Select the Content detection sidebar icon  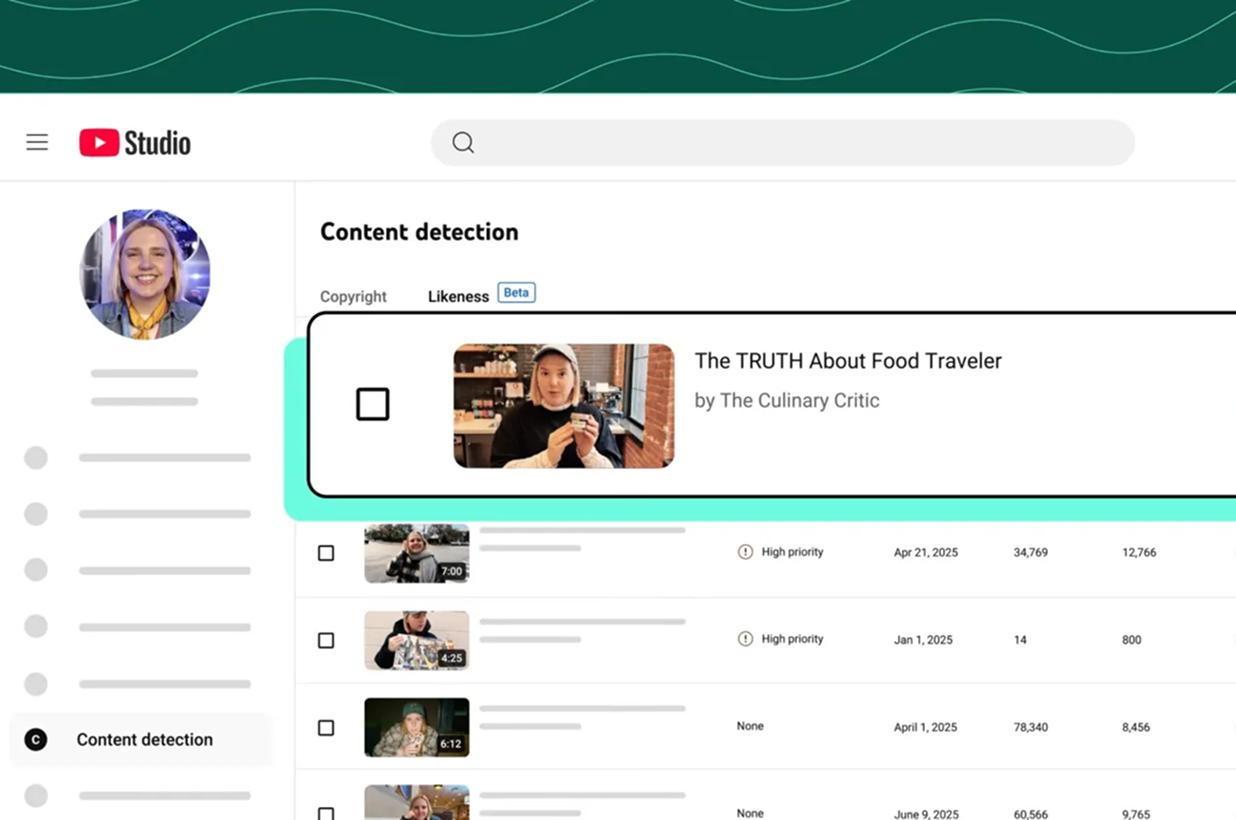tap(36, 739)
